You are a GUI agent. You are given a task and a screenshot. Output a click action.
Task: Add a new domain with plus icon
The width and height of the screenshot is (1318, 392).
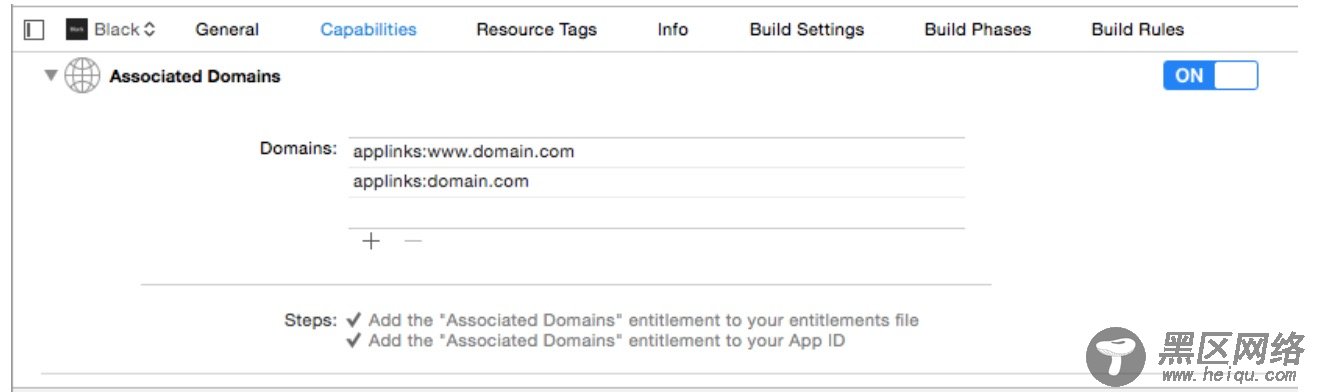coord(371,241)
